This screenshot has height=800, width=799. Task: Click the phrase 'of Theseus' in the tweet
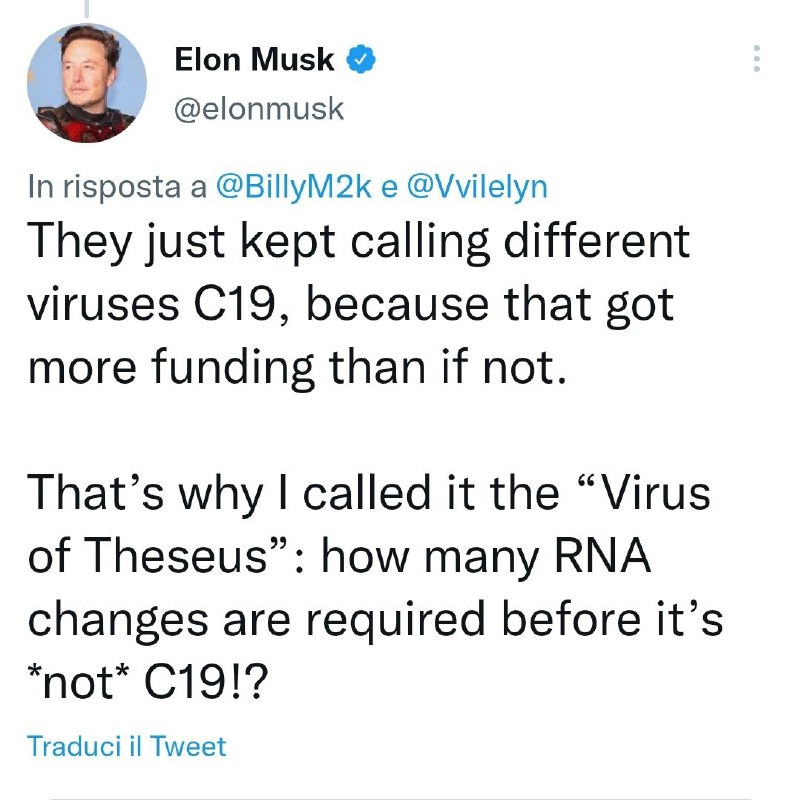tap(148, 555)
